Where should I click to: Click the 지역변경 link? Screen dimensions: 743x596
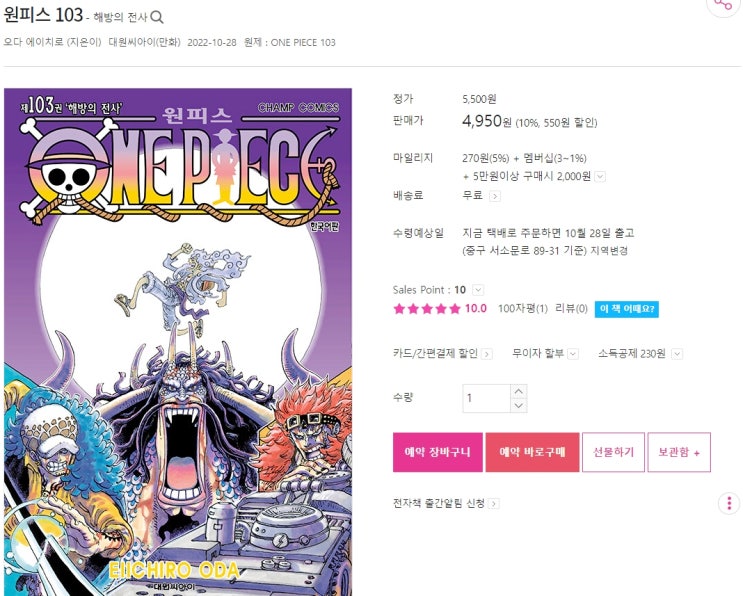[x=609, y=251]
